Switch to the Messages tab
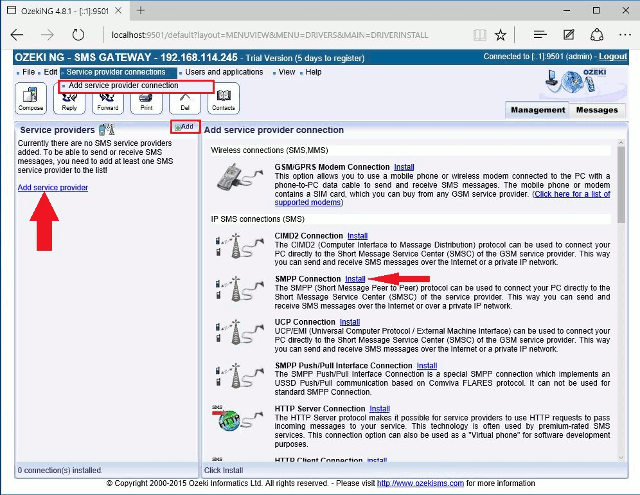This screenshot has height=495, width=640. point(597,110)
